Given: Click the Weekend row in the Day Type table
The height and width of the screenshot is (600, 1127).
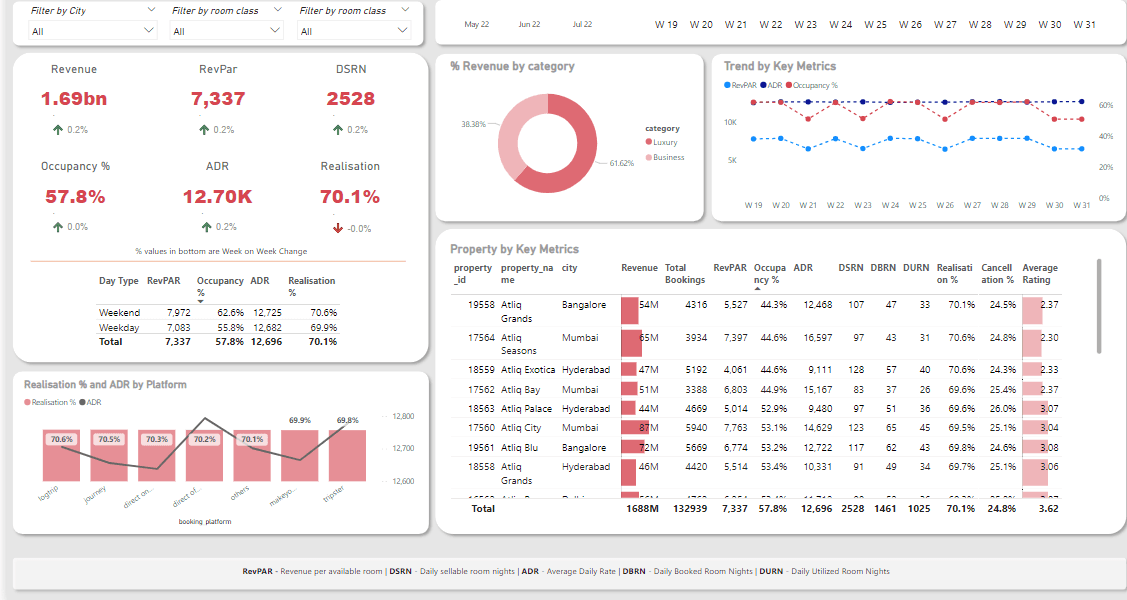Looking at the screenshot, I should tap(217, 313).
